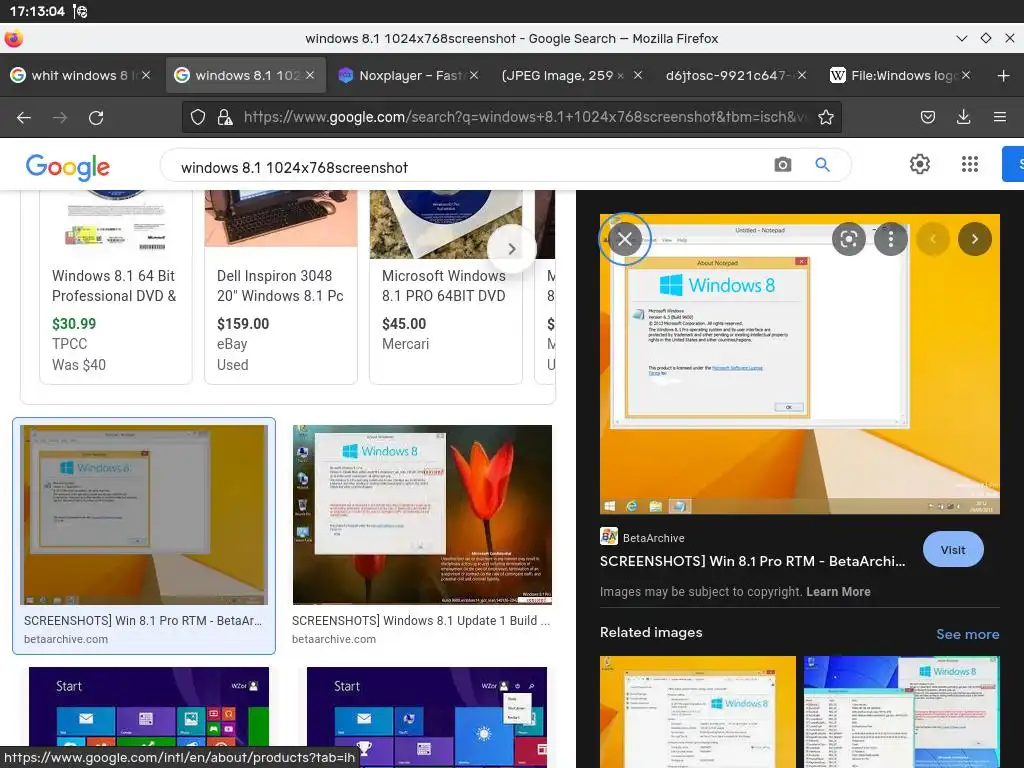Close the image preview panel
1024x768 pixels.
pyautogui.click(x=625, y=239)
